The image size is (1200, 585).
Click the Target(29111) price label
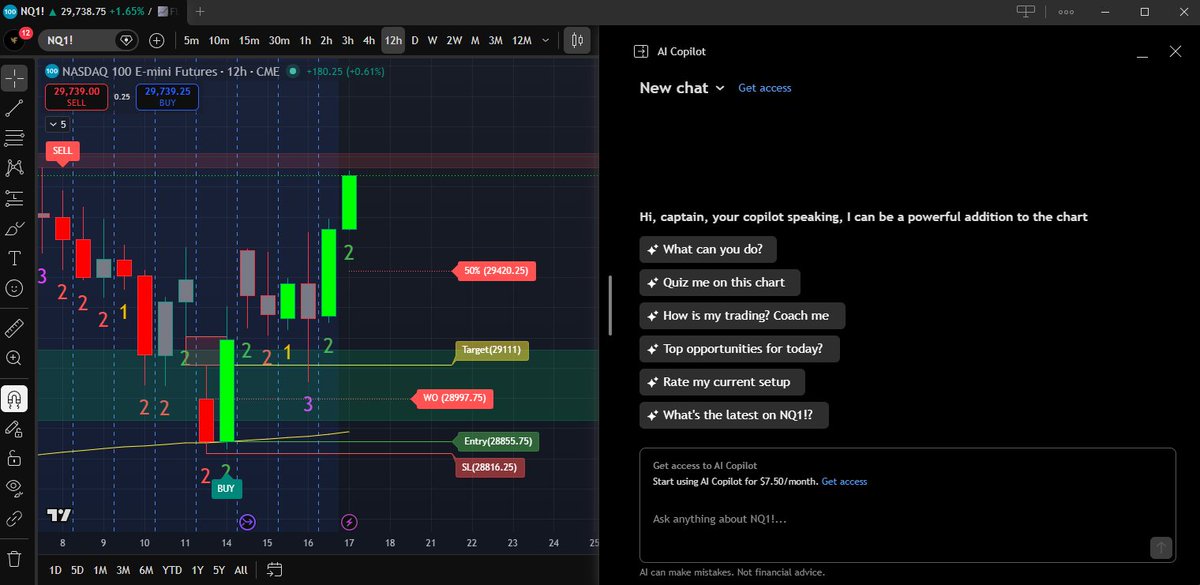[x=491, y=351]
